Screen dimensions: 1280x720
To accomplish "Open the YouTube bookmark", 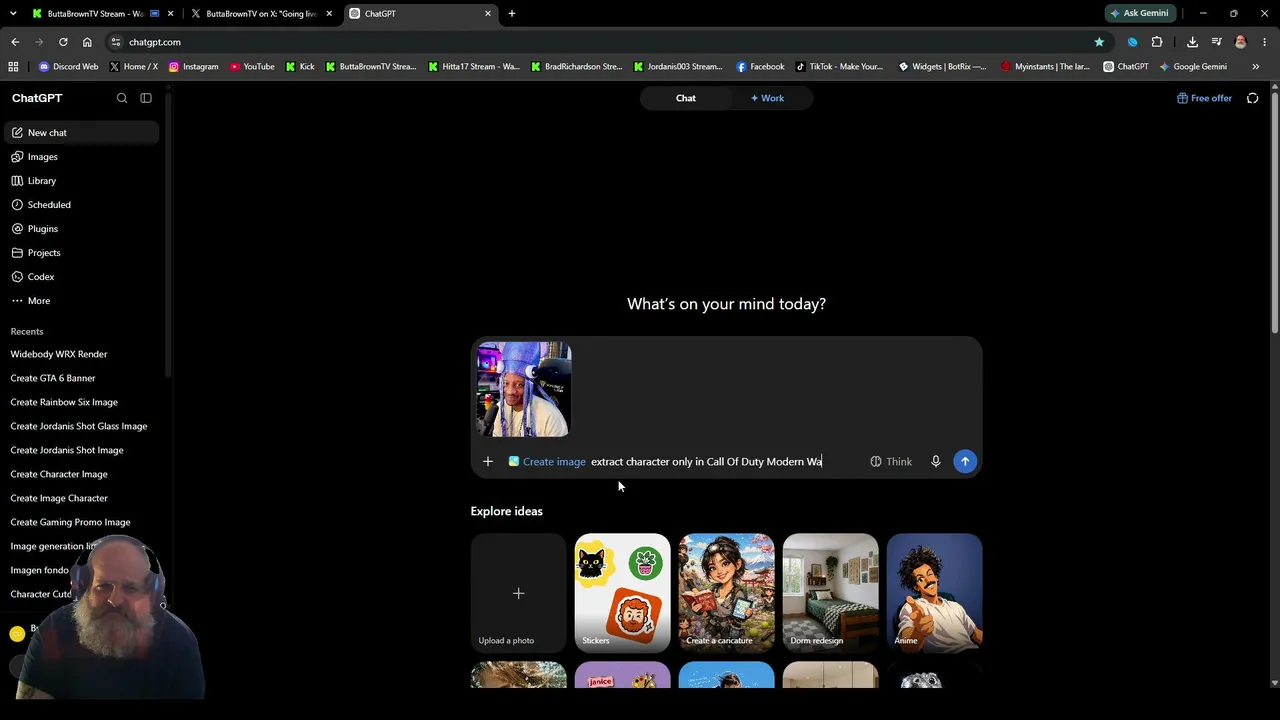I will click(252, 67).
